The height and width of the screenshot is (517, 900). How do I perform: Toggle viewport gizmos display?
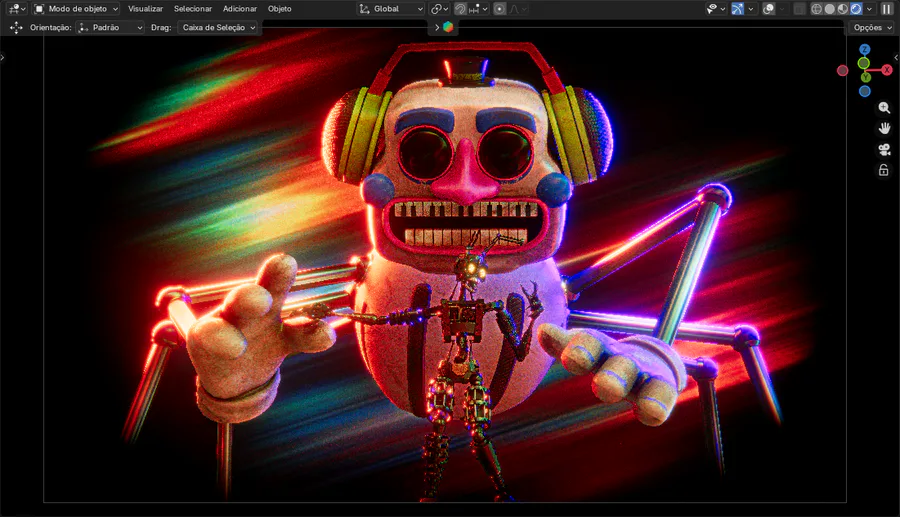coord(738,9)
